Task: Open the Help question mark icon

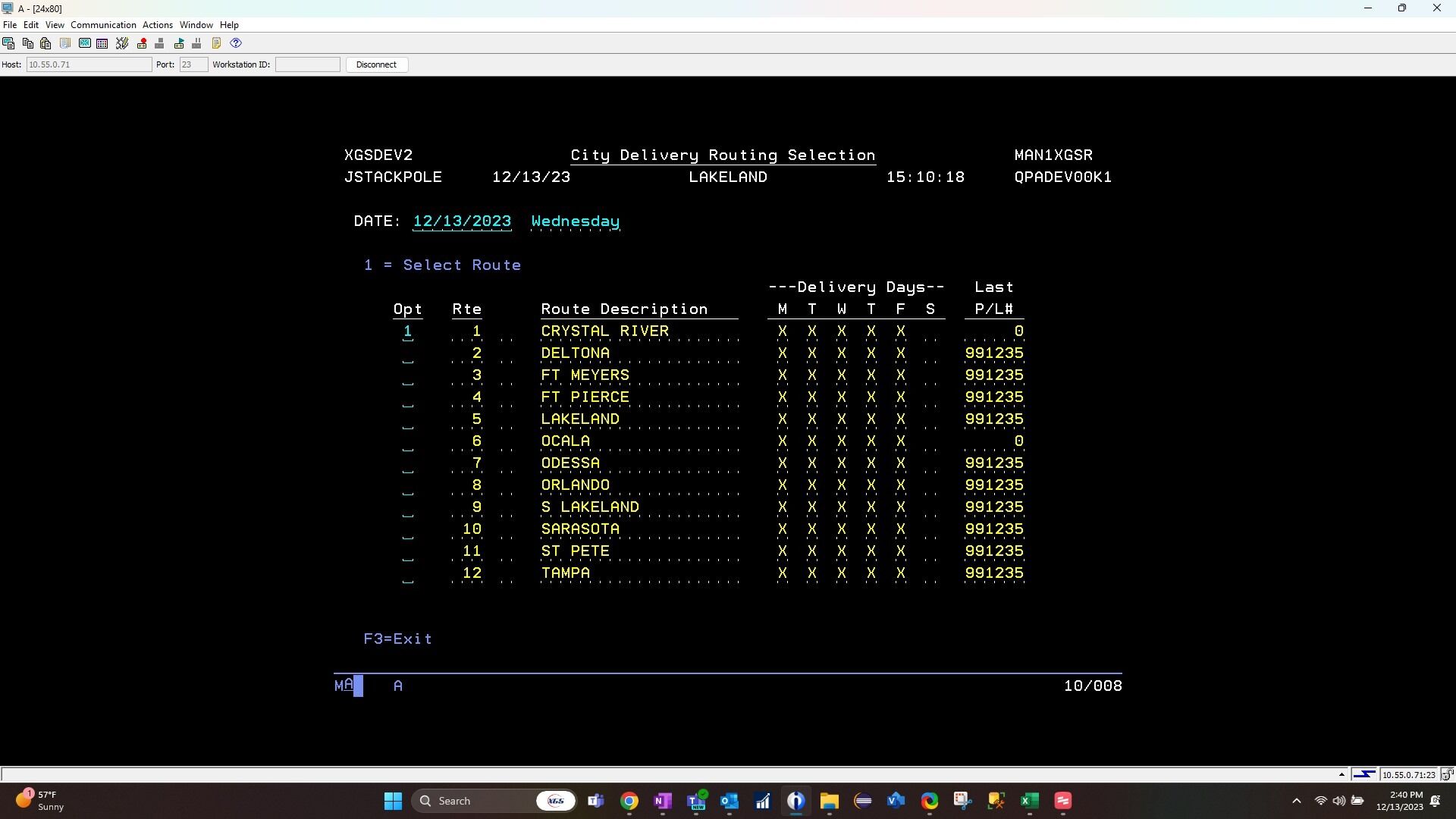Action: pos(236,43)
